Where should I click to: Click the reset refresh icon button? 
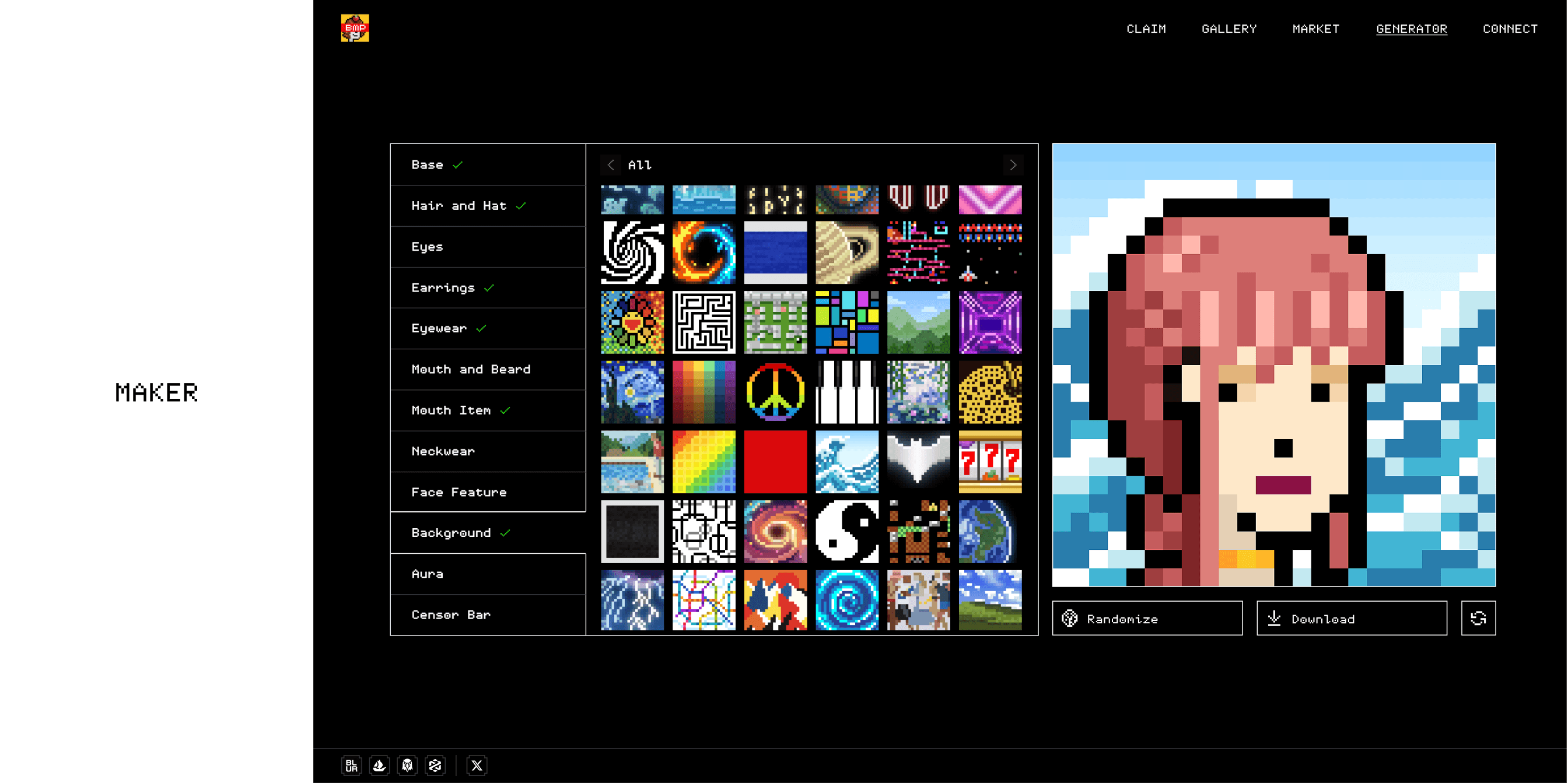pyautogui.click(x=1478, y=618)
